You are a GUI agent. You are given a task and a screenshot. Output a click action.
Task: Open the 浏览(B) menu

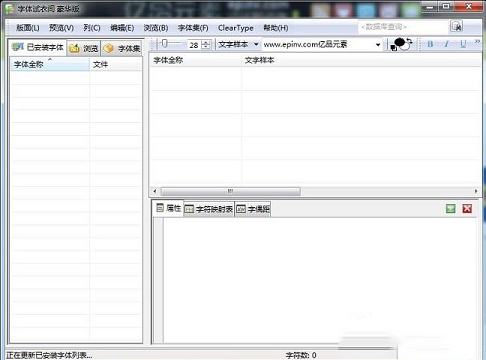coord(156,28)
